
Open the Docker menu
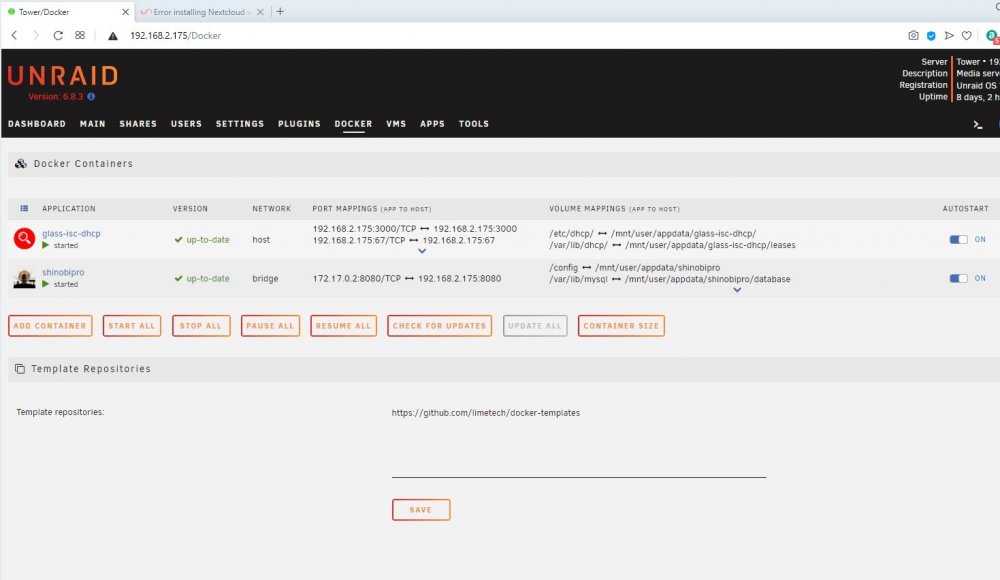[353, 124]
